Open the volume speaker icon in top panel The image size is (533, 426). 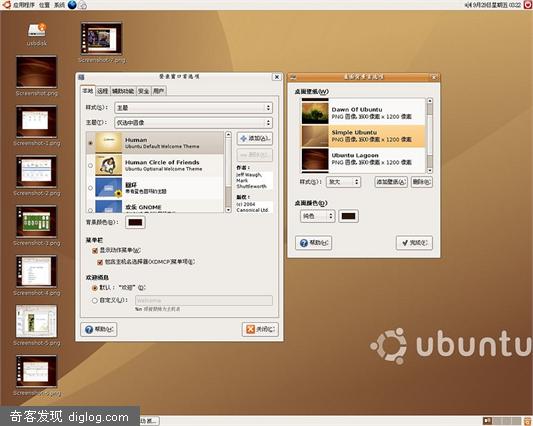point(468,5)
